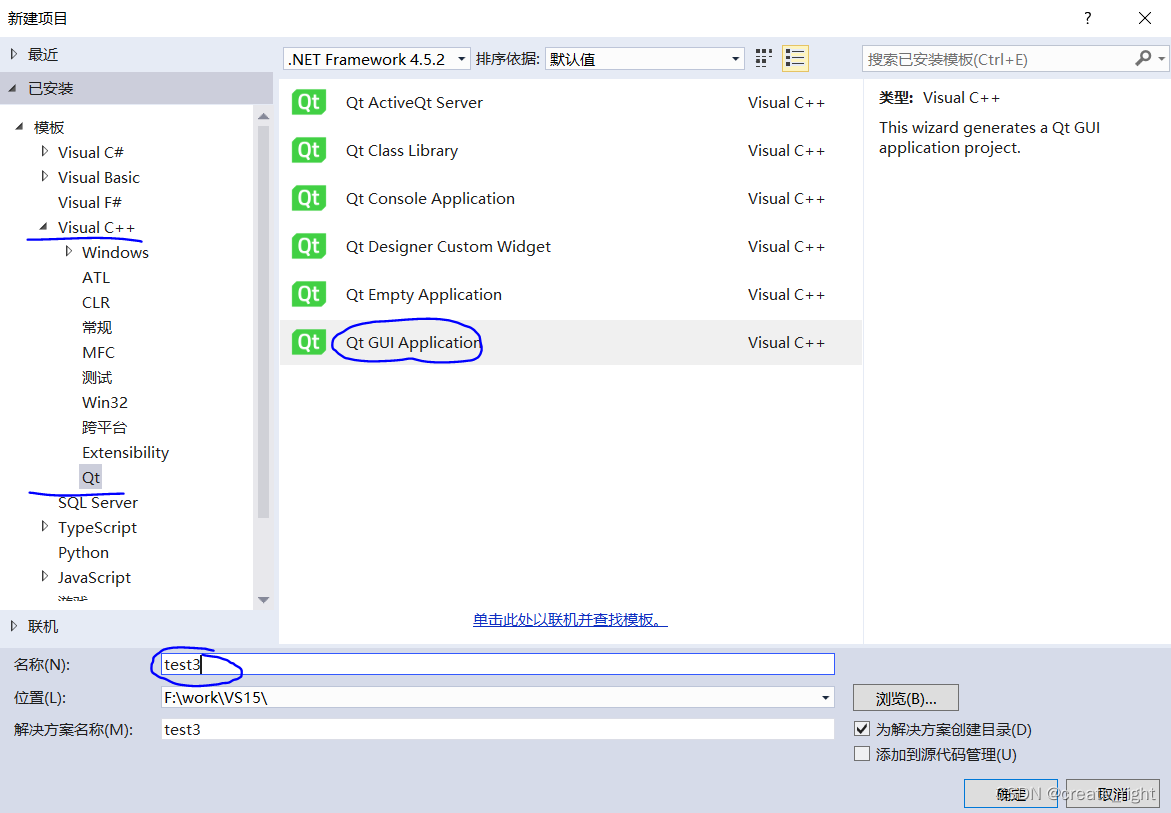Select 测试 template category
This screenshot has width=1171, height=813.
[x=97, y=377]
